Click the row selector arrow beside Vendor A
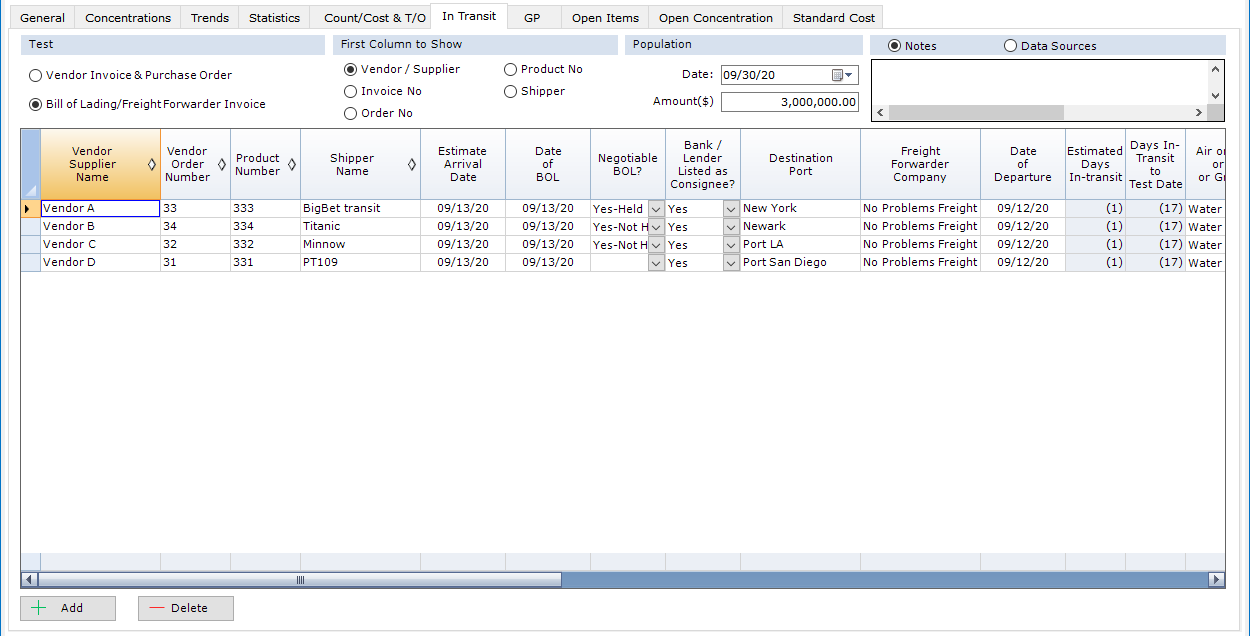The image size is (1250, 636). pyautogui.click(x=29, y=208)
